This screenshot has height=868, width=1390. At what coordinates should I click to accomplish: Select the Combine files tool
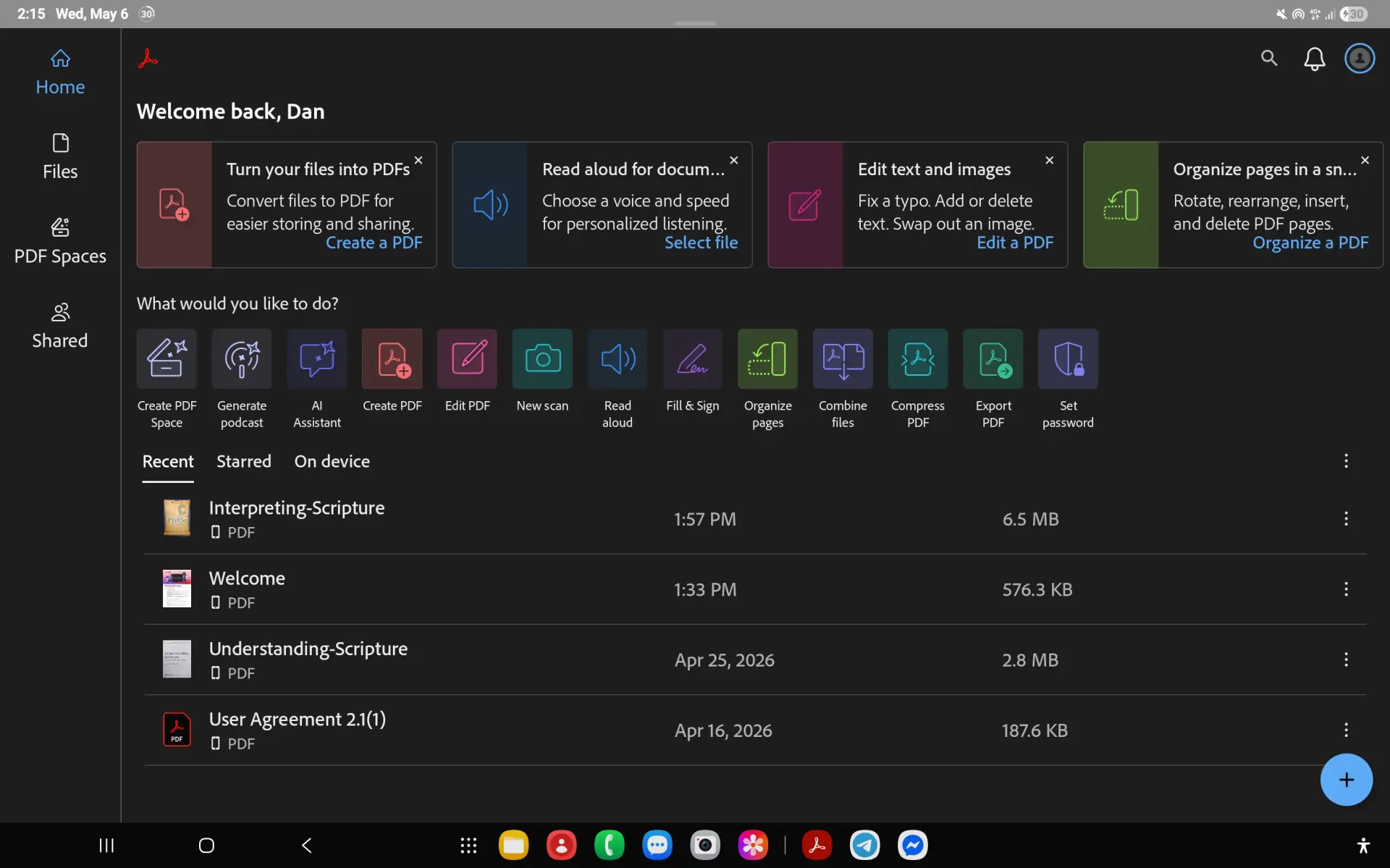click(843, 379)
